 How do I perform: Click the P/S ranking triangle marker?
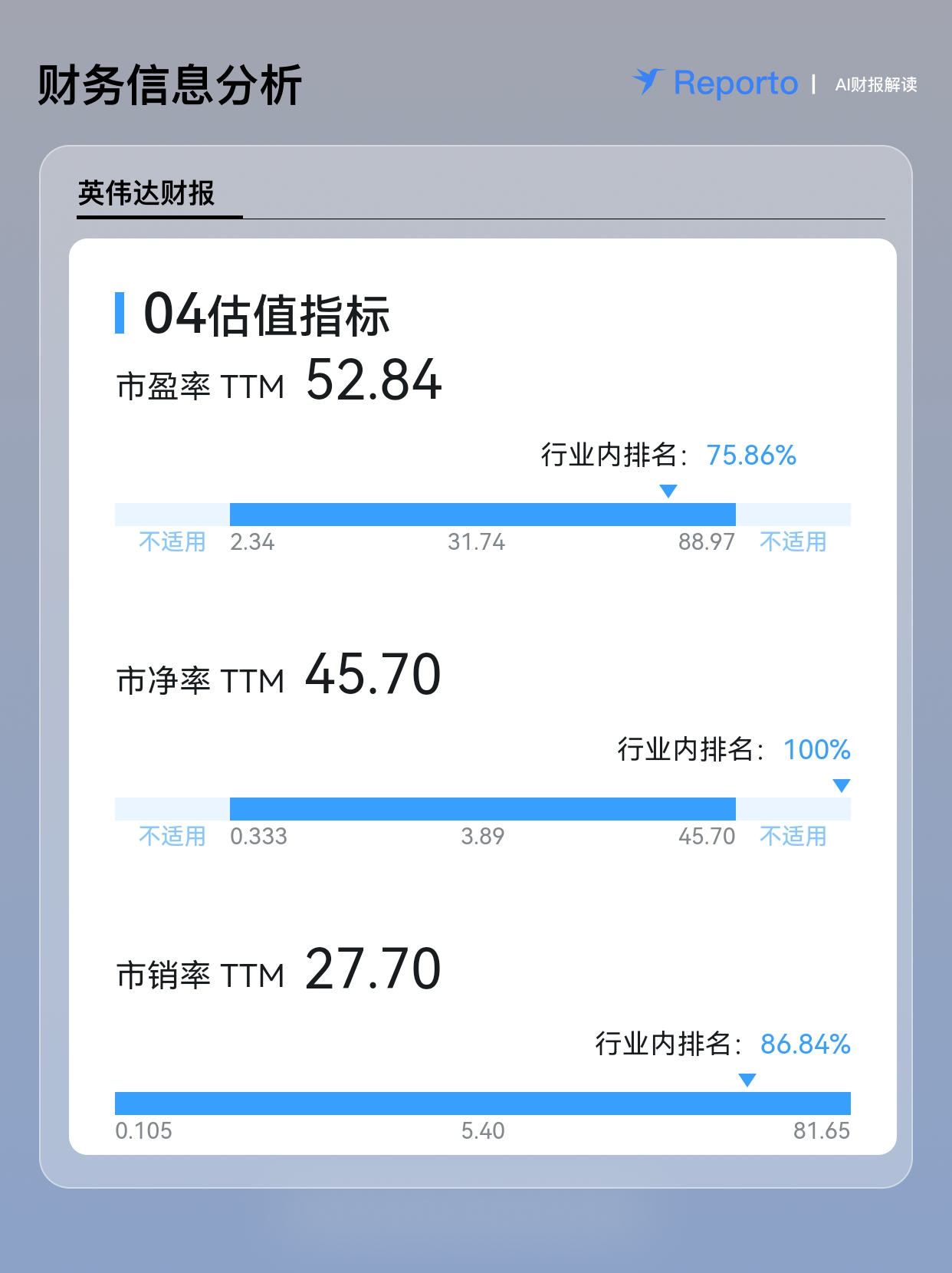tap(747, 1080)
